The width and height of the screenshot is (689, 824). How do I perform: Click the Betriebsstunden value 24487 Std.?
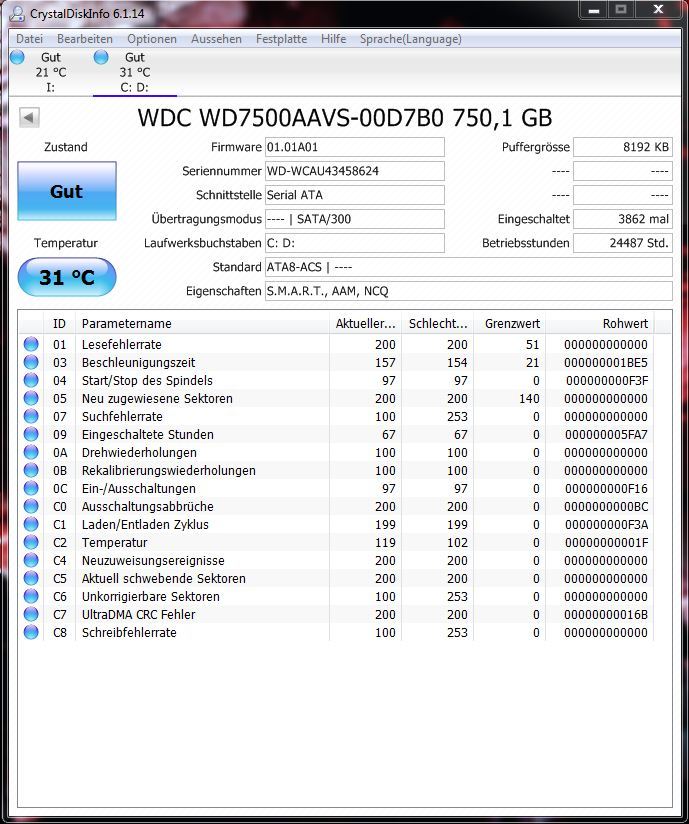tap(623, 243)
